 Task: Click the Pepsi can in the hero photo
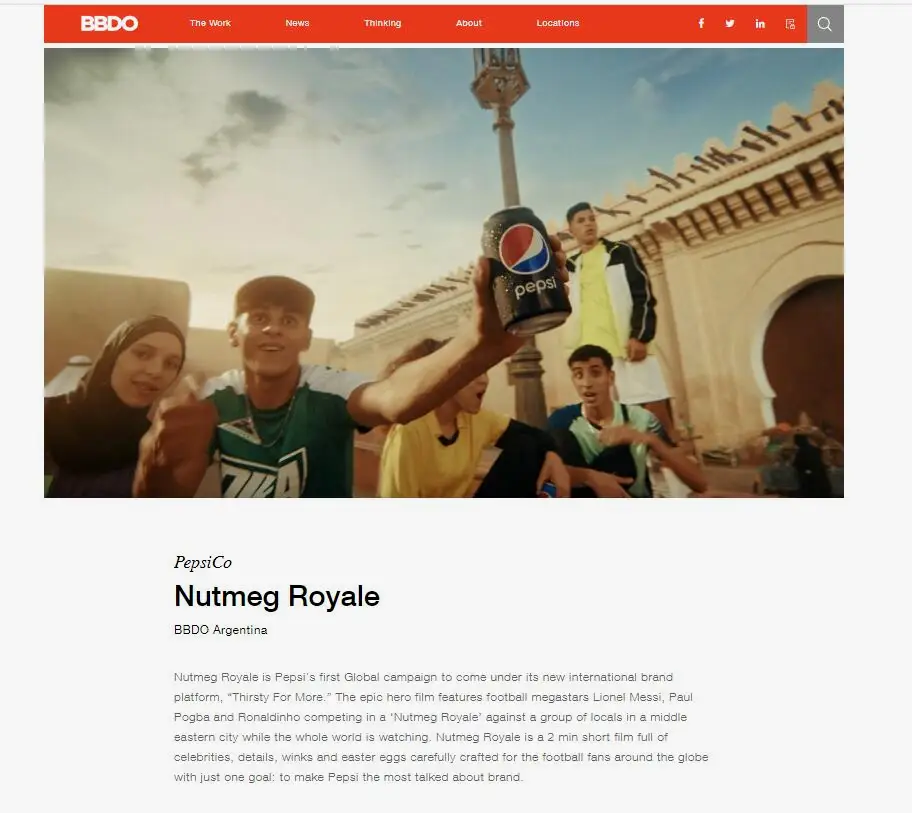pyautogui.click(x=526, y=272)
